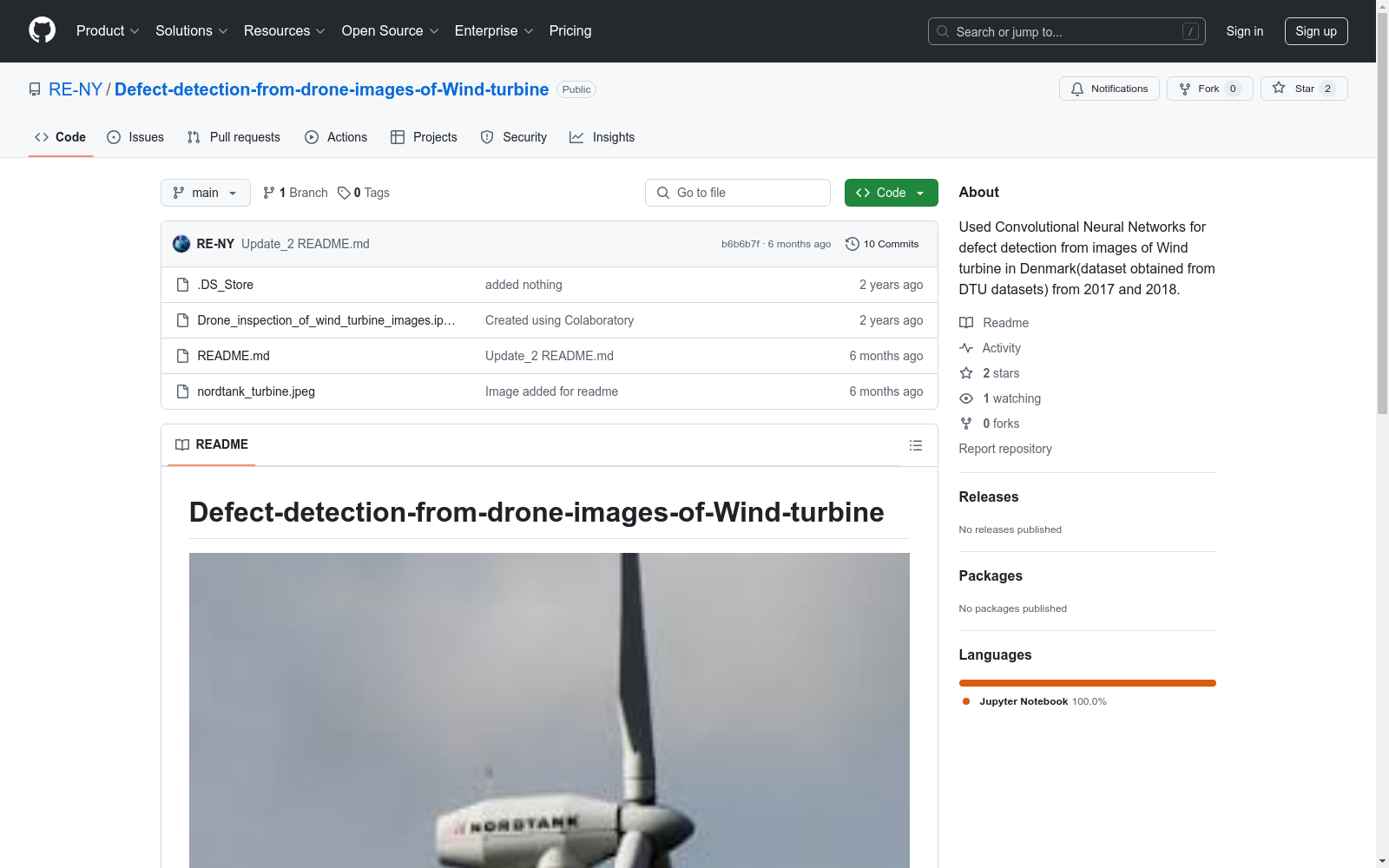The width and height of the screenshot is (1389, 868).
Task: Expand the Solutions dropdown
Action: click(192, 31)
